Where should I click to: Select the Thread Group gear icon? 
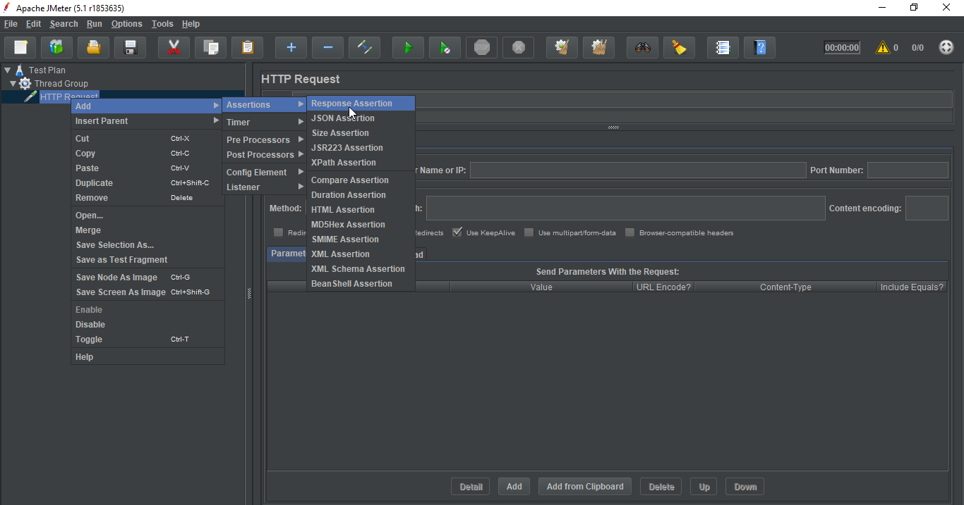tap(25, 83)
